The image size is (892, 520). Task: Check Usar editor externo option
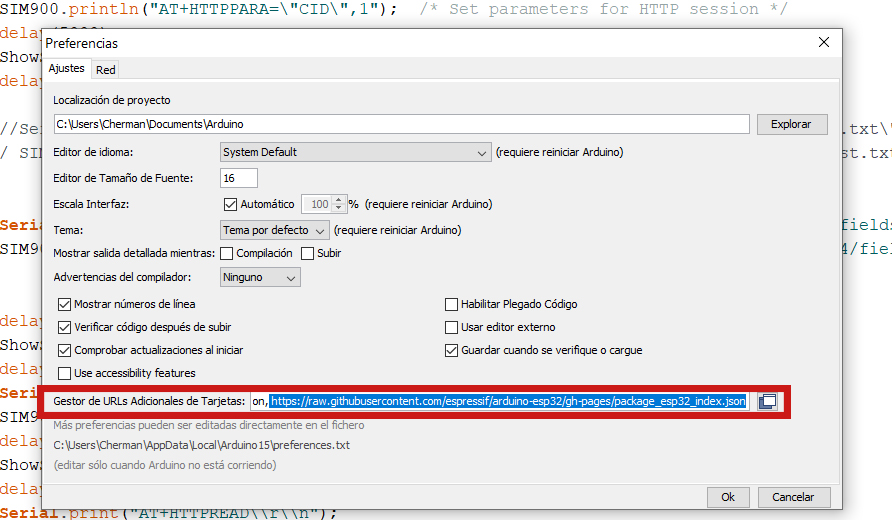pos(451,327)
